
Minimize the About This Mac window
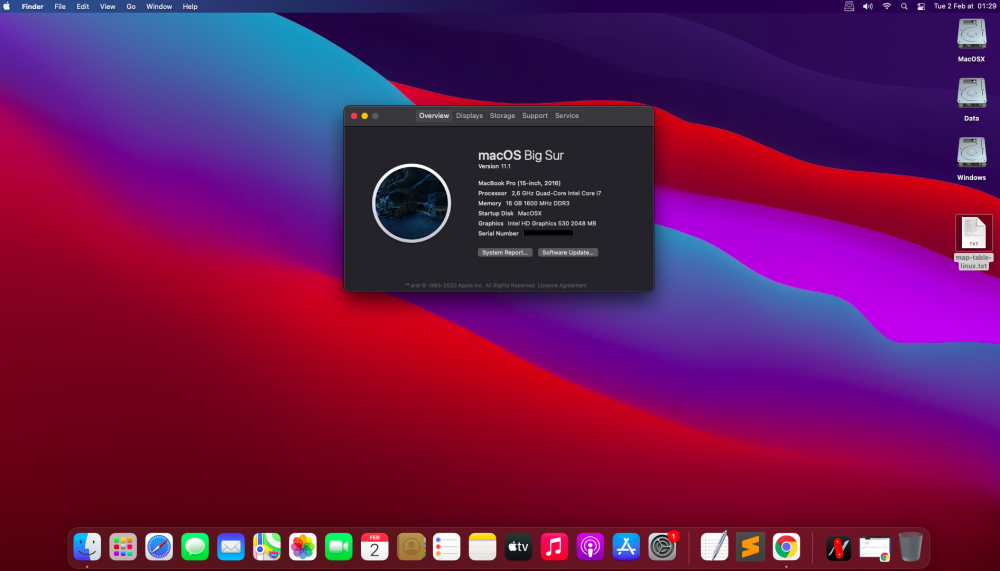coord(365,115)
